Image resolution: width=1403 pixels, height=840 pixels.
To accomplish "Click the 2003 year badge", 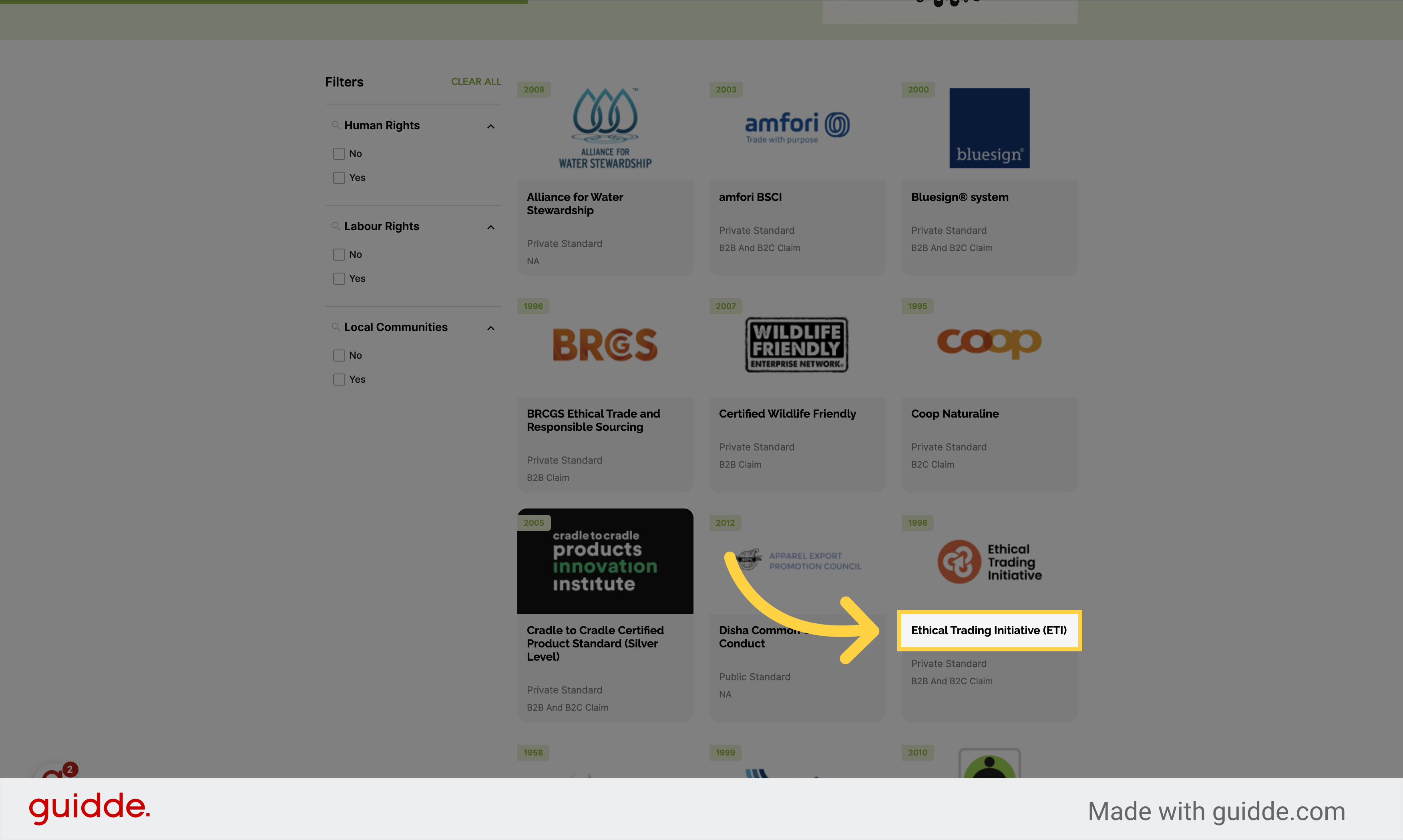I will click(726, 89).
